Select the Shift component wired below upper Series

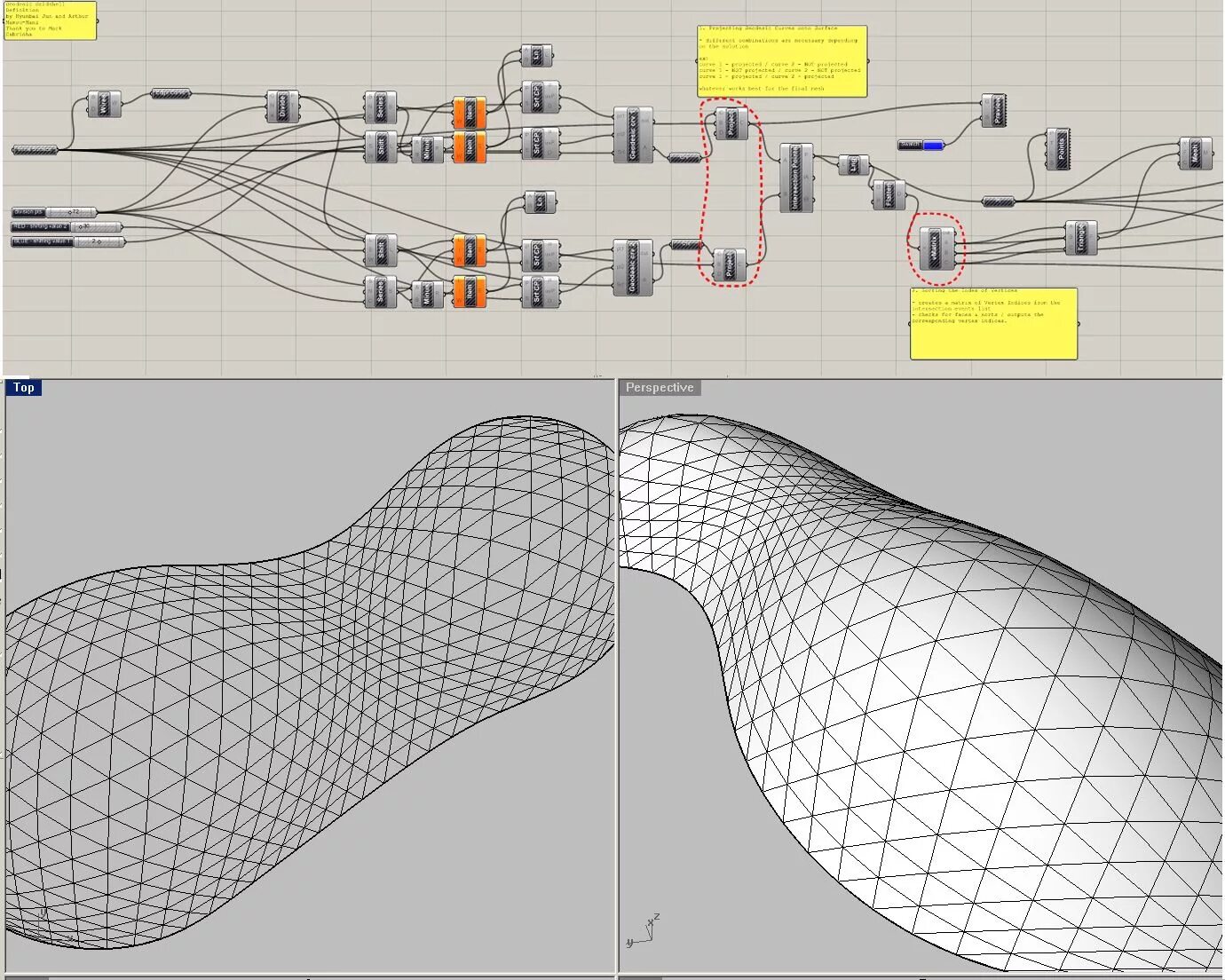point(381,146)
